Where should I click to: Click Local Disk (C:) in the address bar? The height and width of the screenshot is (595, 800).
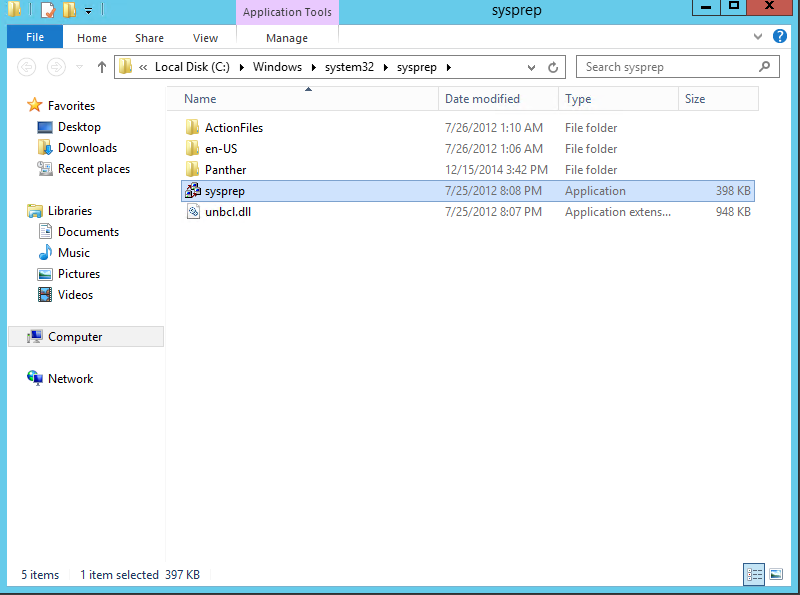192,67
